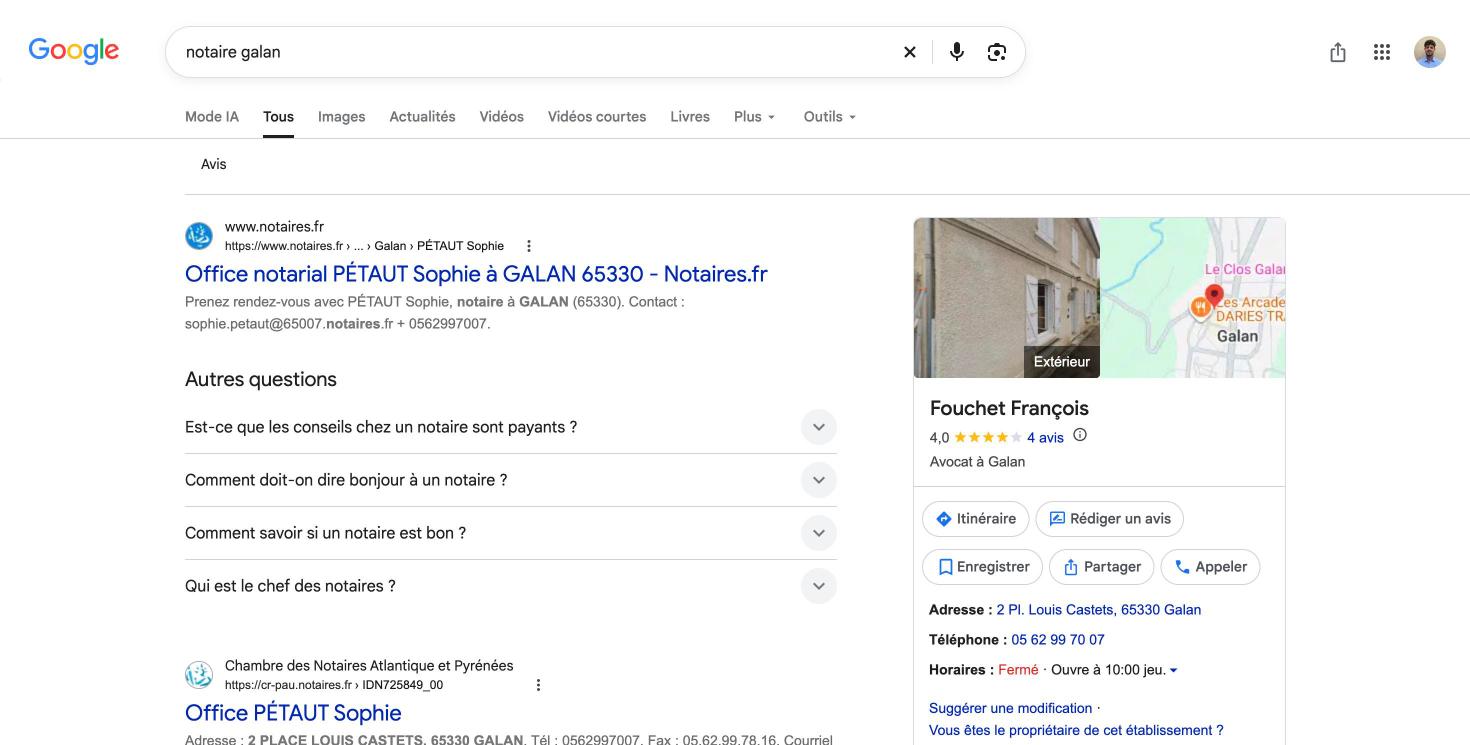Click the Partager button

tap(1102, 567)
